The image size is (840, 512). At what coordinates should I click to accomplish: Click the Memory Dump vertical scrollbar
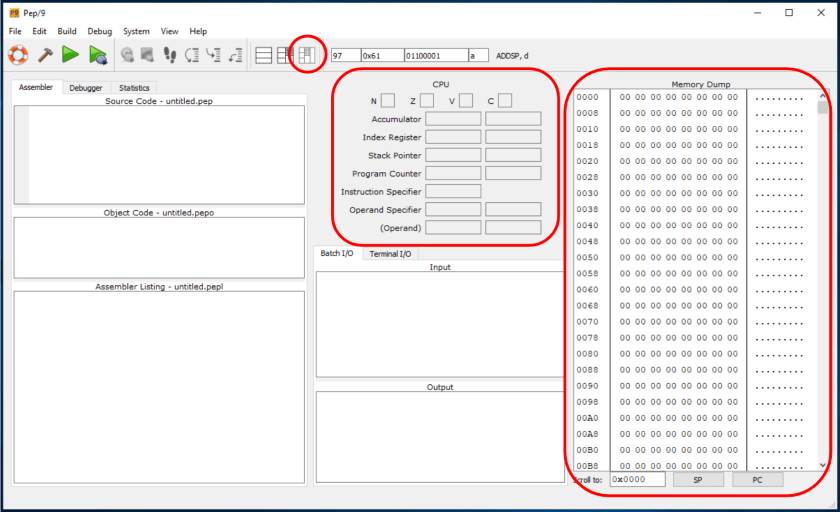click(823, 280)
